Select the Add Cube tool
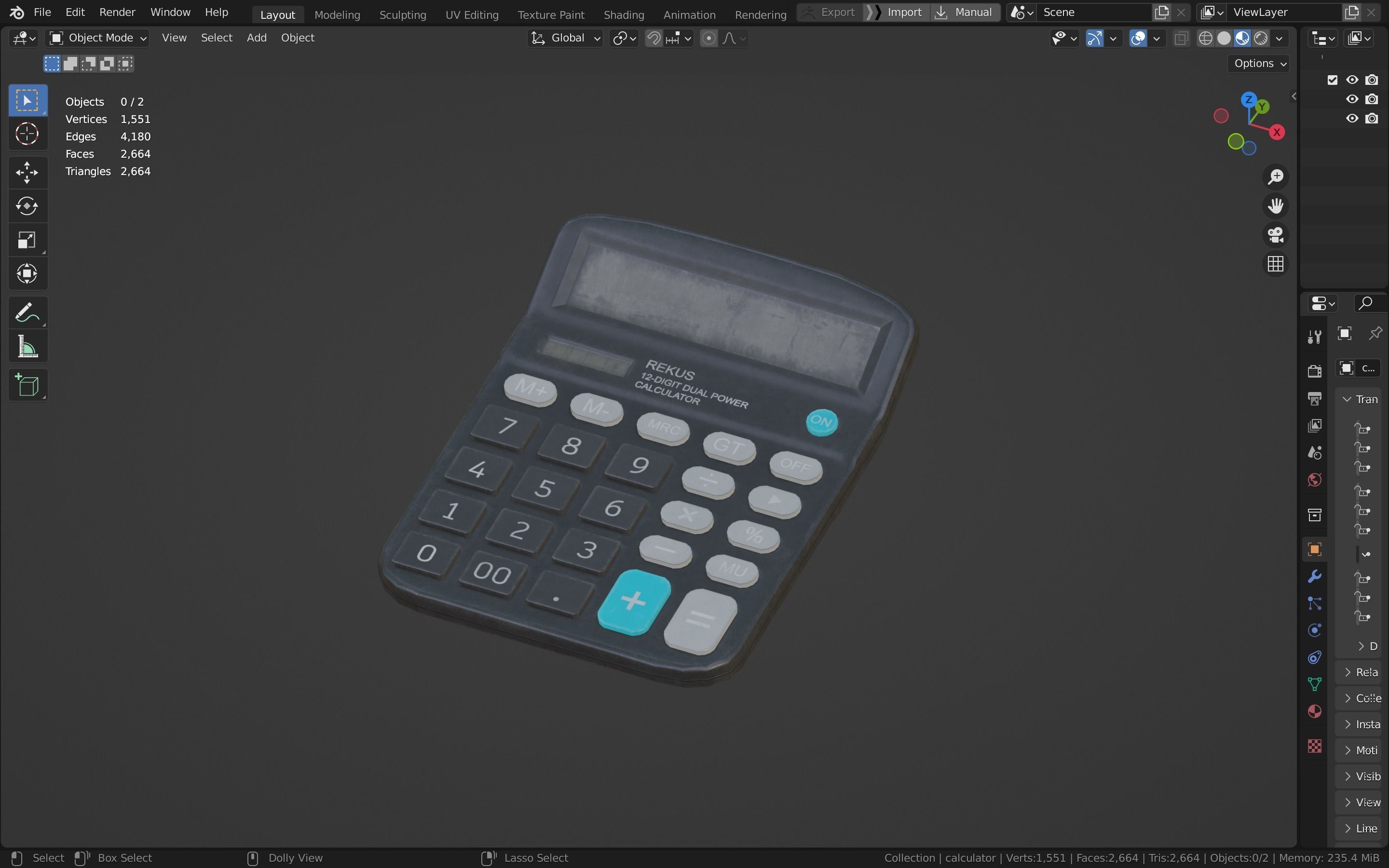The image size is (1389, 868). [x=27, y=385]
